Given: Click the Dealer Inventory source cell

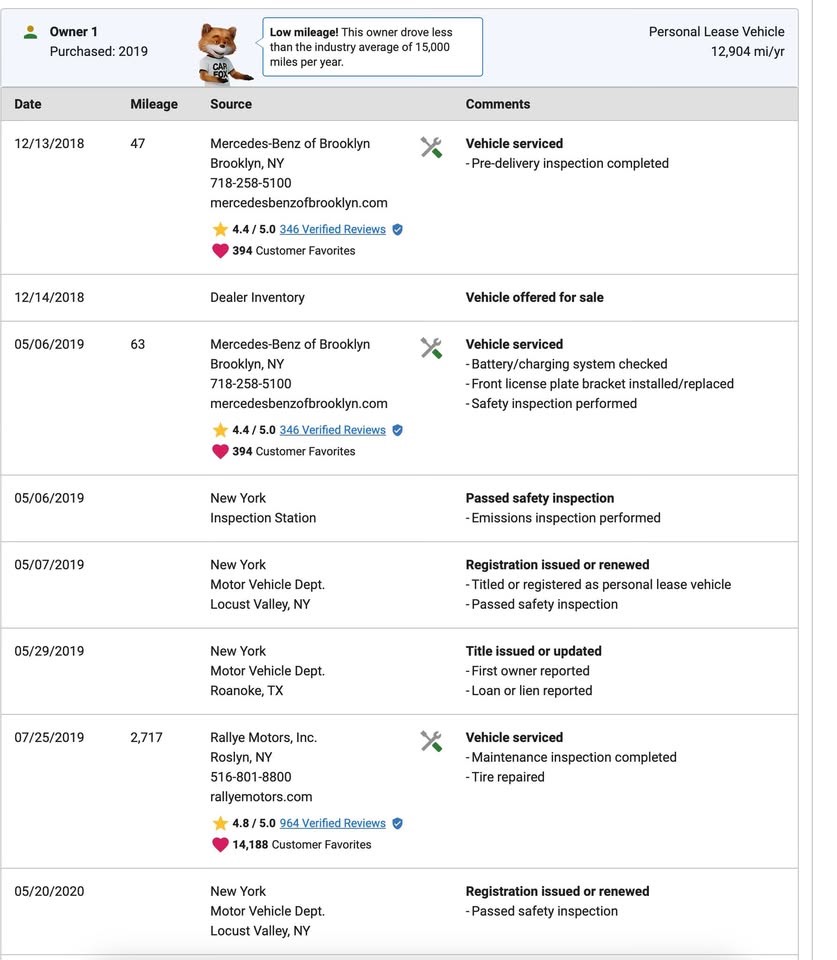Looking at the screenshot, I should (x=257, y=298).
